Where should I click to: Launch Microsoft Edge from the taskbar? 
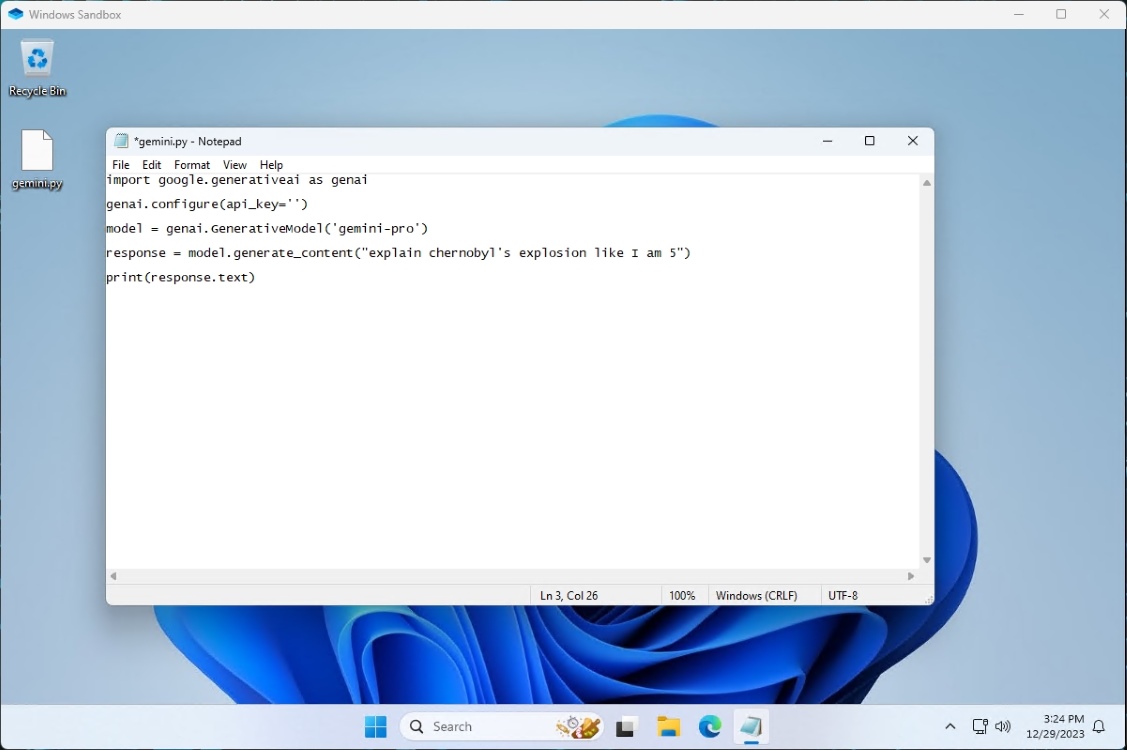pyautogui.click(x=710, y=726)
